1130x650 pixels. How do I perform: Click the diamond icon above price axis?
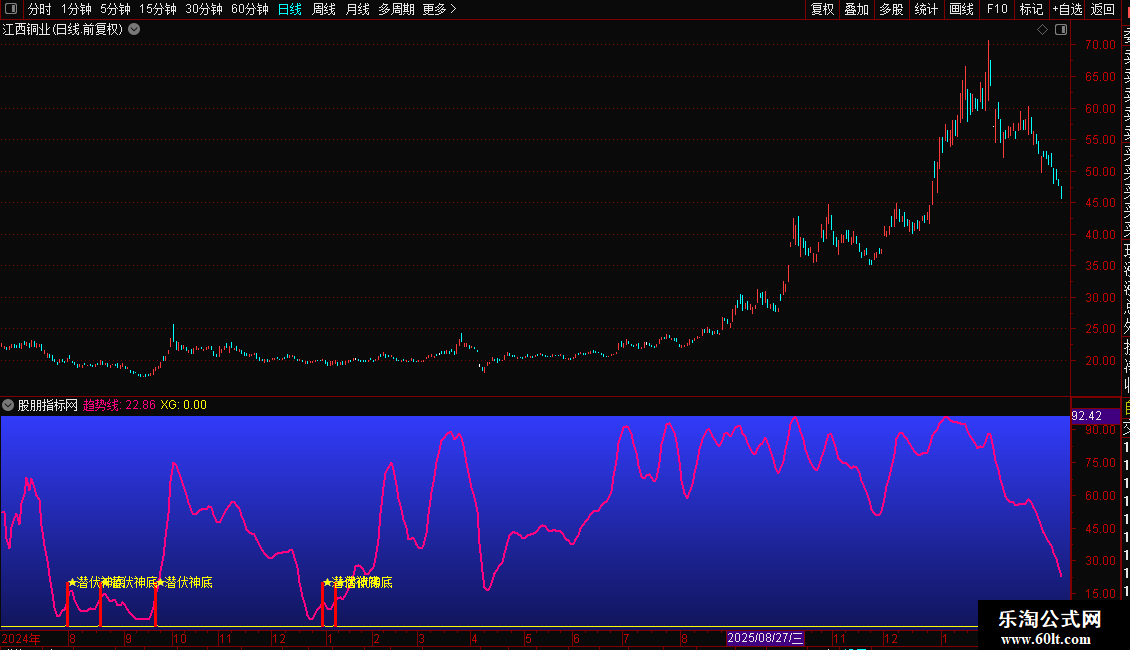point(1042,30)
